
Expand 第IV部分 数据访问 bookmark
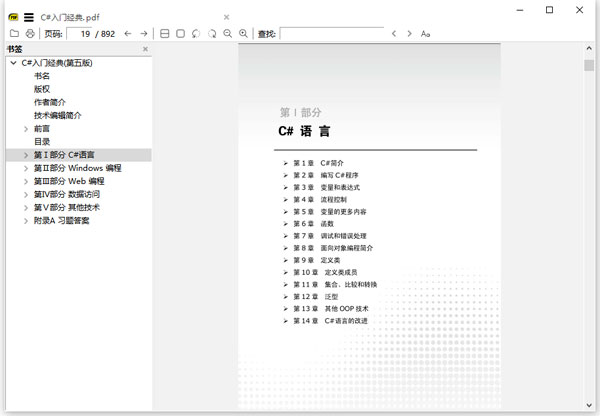pos(26,194)
